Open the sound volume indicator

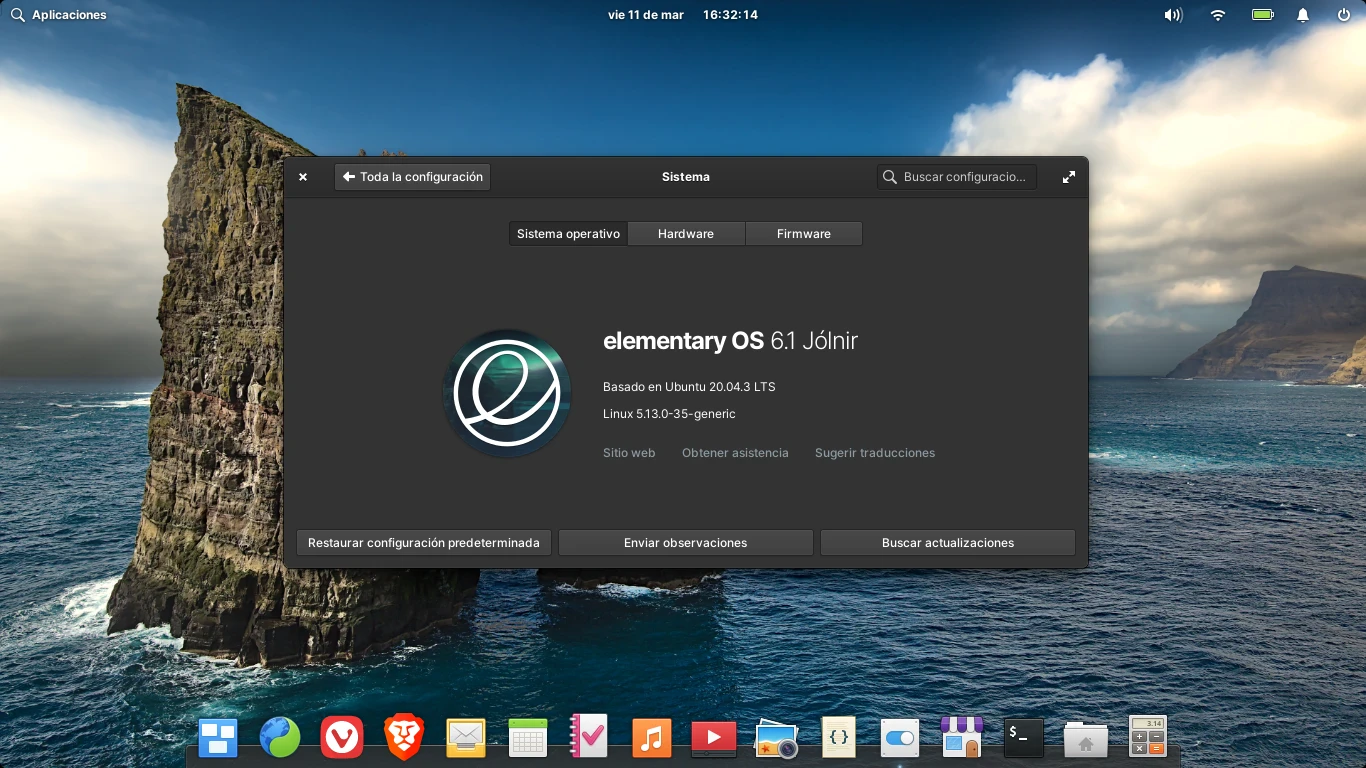tap(1173, 15)
